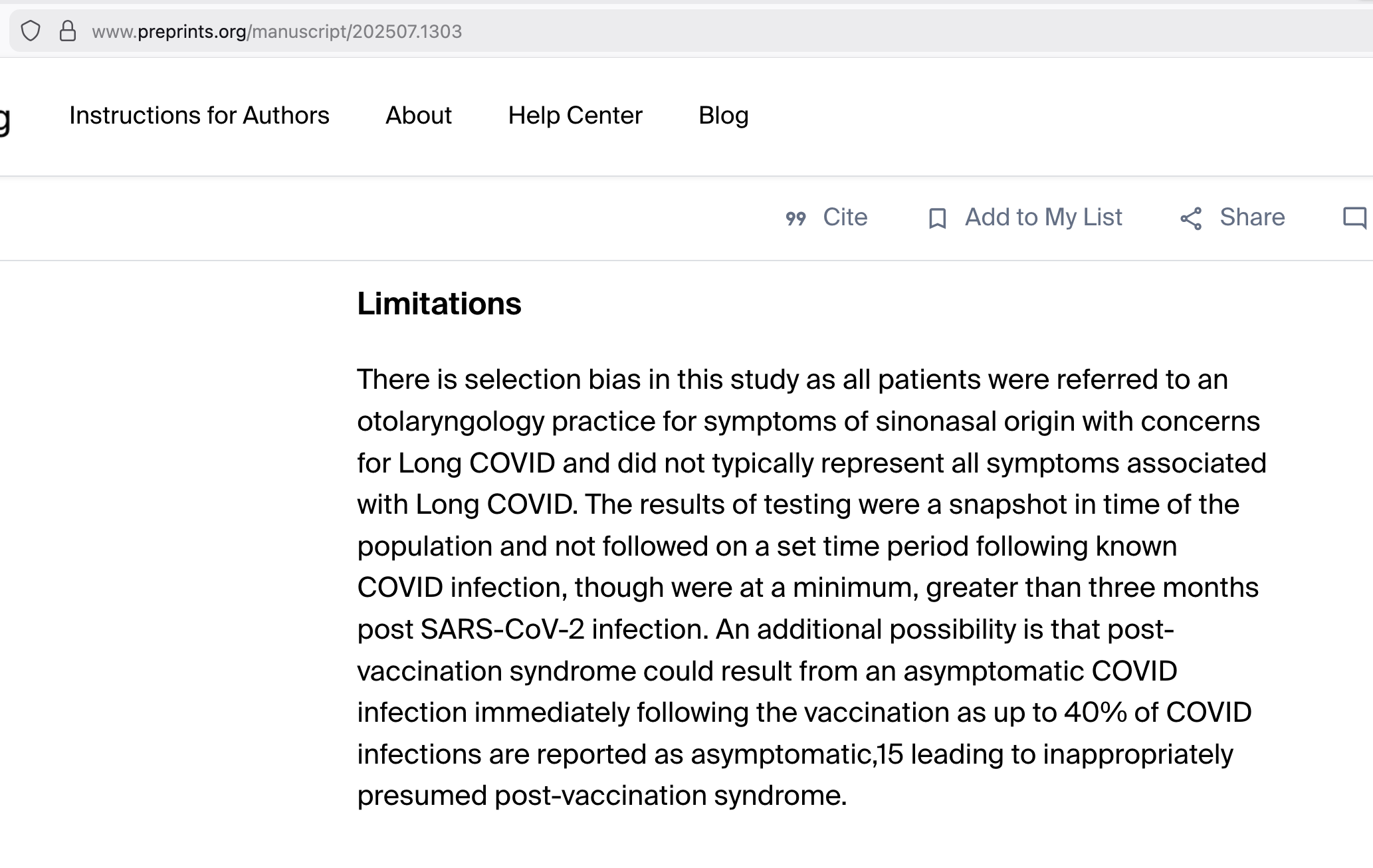Image resolution: width=1373 pixels, height=868 pixels.
Task: Open comments via the speech bubble icon
Action: pos(1354,218)
